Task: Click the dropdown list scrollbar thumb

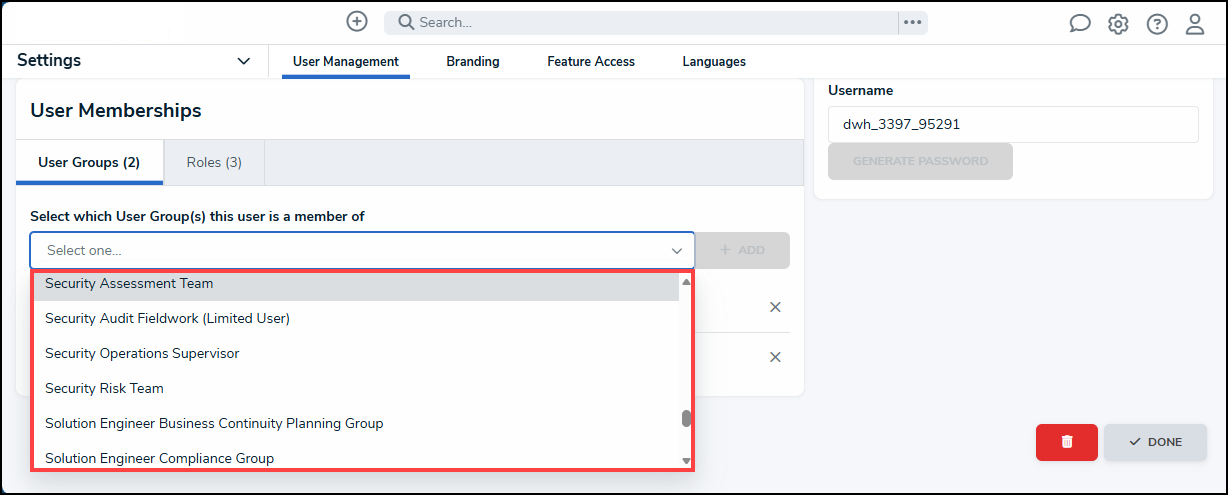Action: pos(686,418)
